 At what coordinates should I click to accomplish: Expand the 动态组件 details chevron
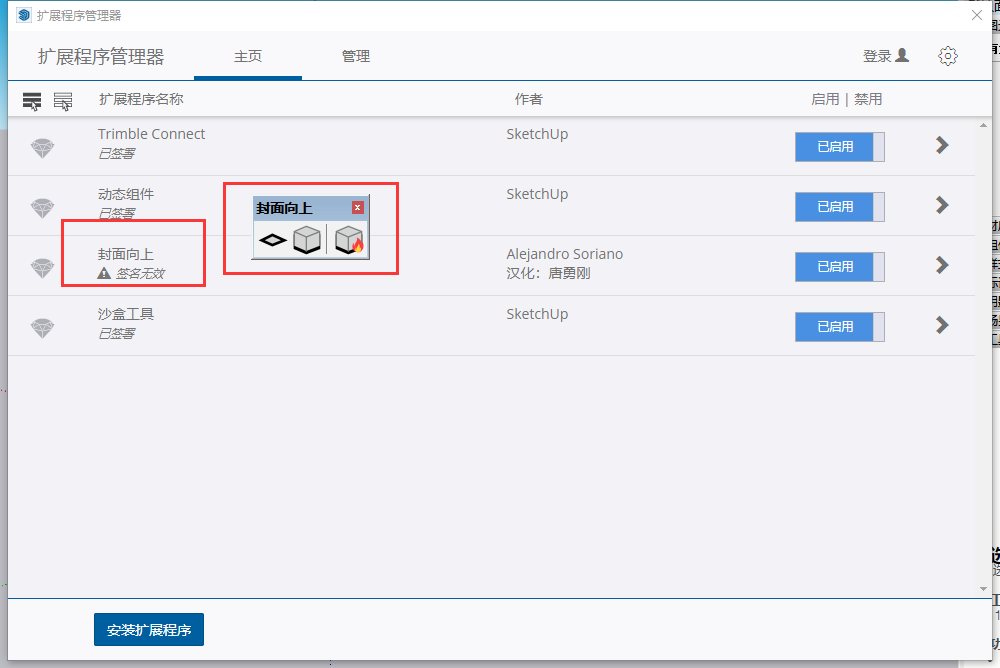[941, 205]
